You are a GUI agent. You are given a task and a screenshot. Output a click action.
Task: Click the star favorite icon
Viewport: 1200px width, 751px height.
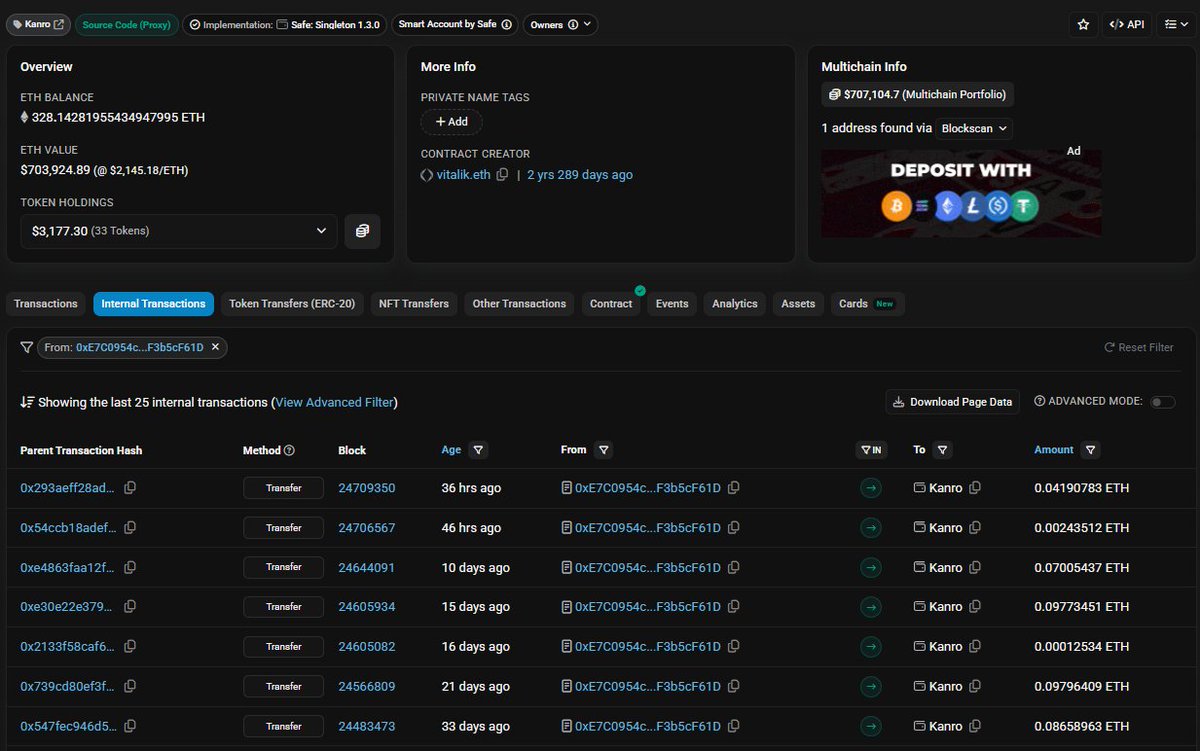[x=1082, y=24]
